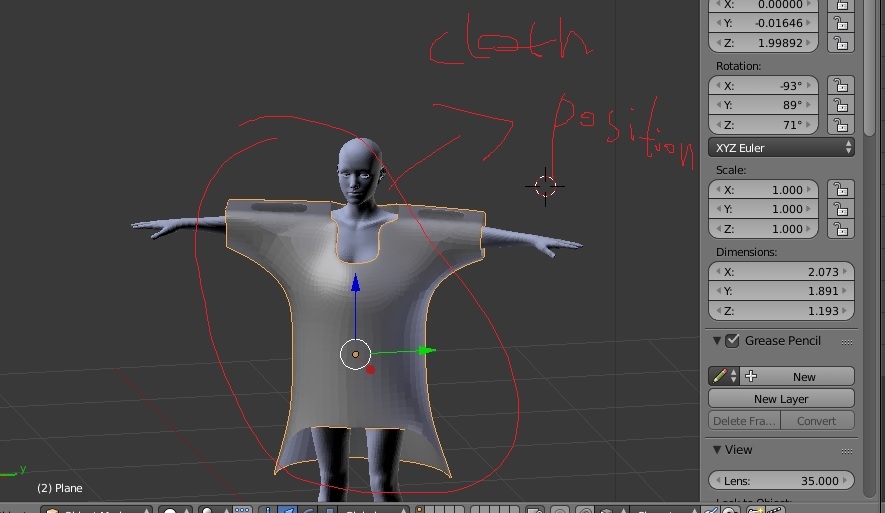
Task: Decrease Lens value using its left arrow
Action: click(718, 480)
